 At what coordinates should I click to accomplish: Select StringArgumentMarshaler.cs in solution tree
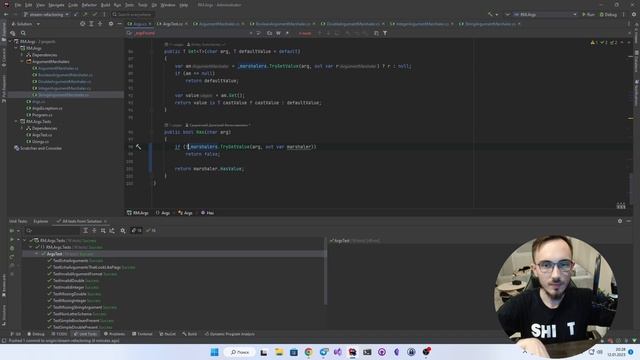coord(63,95)
